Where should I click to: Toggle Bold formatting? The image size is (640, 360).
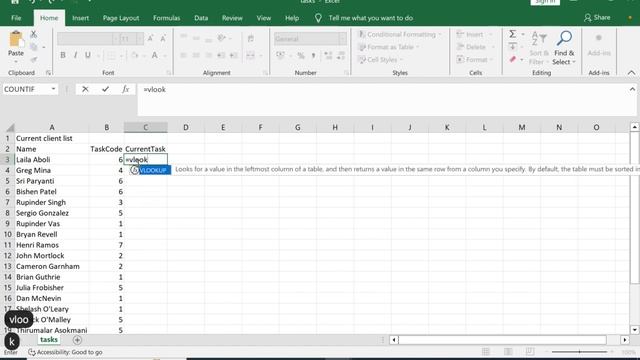click(x=63, y=55)
